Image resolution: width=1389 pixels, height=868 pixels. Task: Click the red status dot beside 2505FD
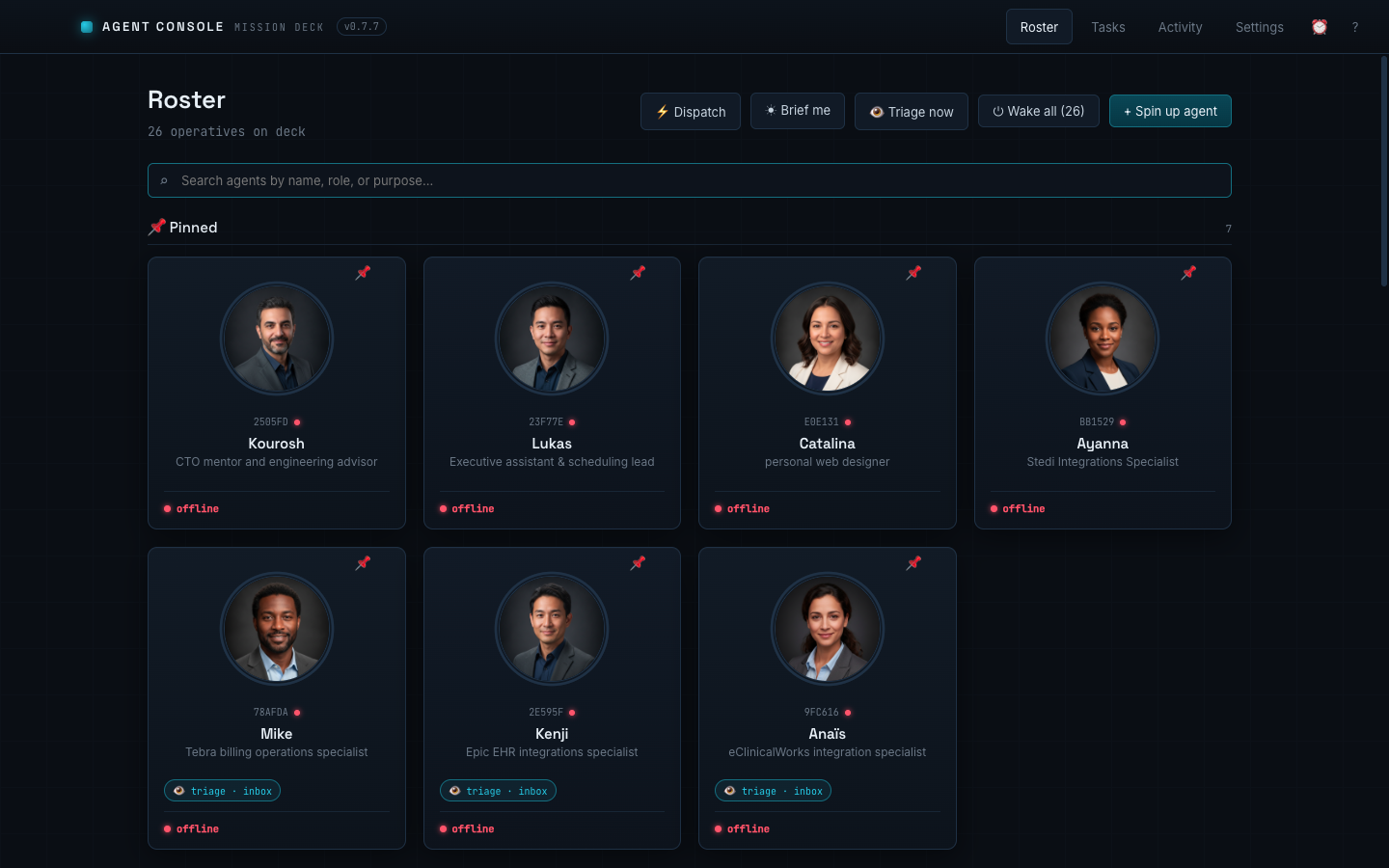coord(297,422)
